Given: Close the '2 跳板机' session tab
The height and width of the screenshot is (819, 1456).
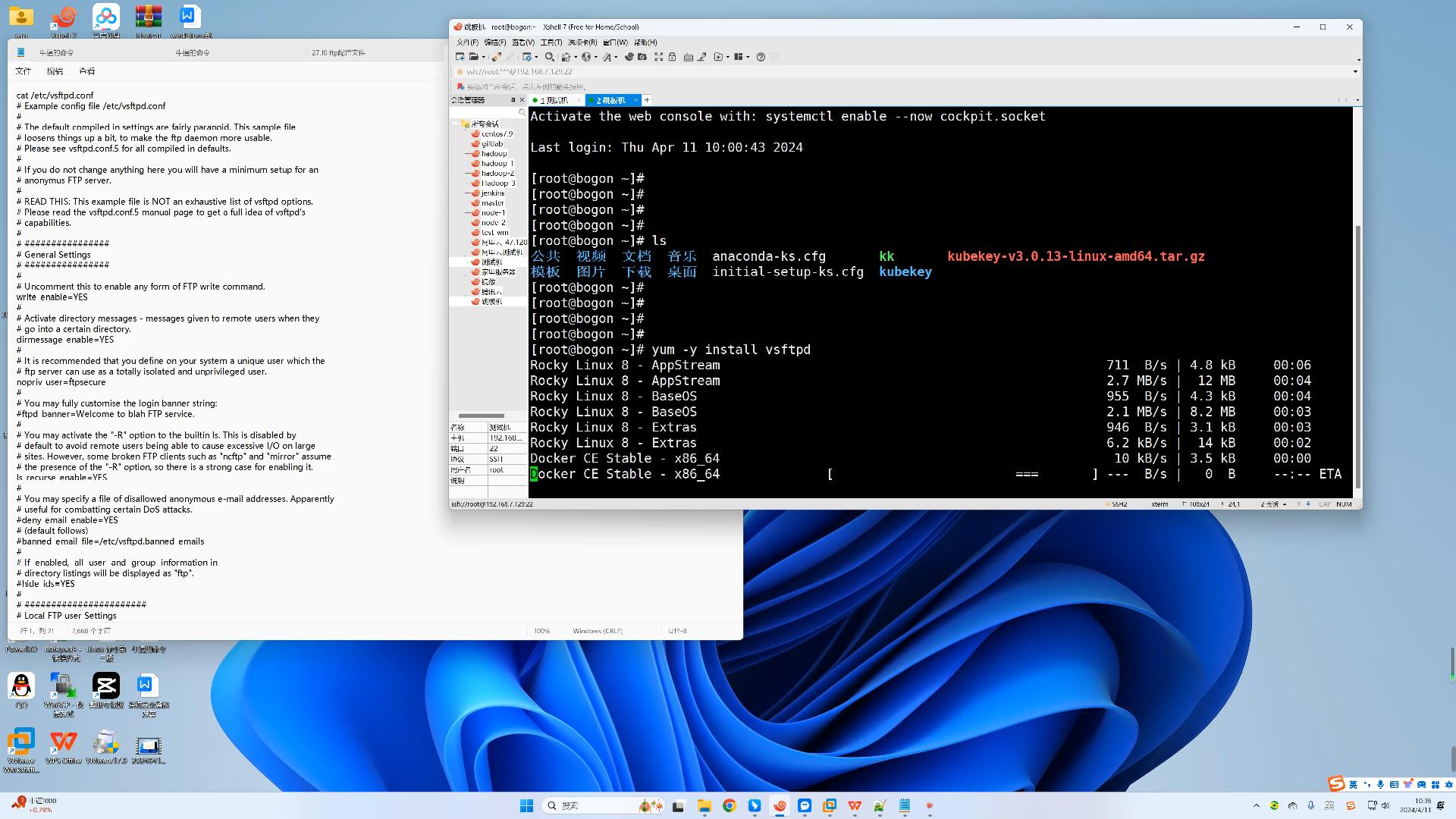Looking at the screenshot, I should (635, 100).
